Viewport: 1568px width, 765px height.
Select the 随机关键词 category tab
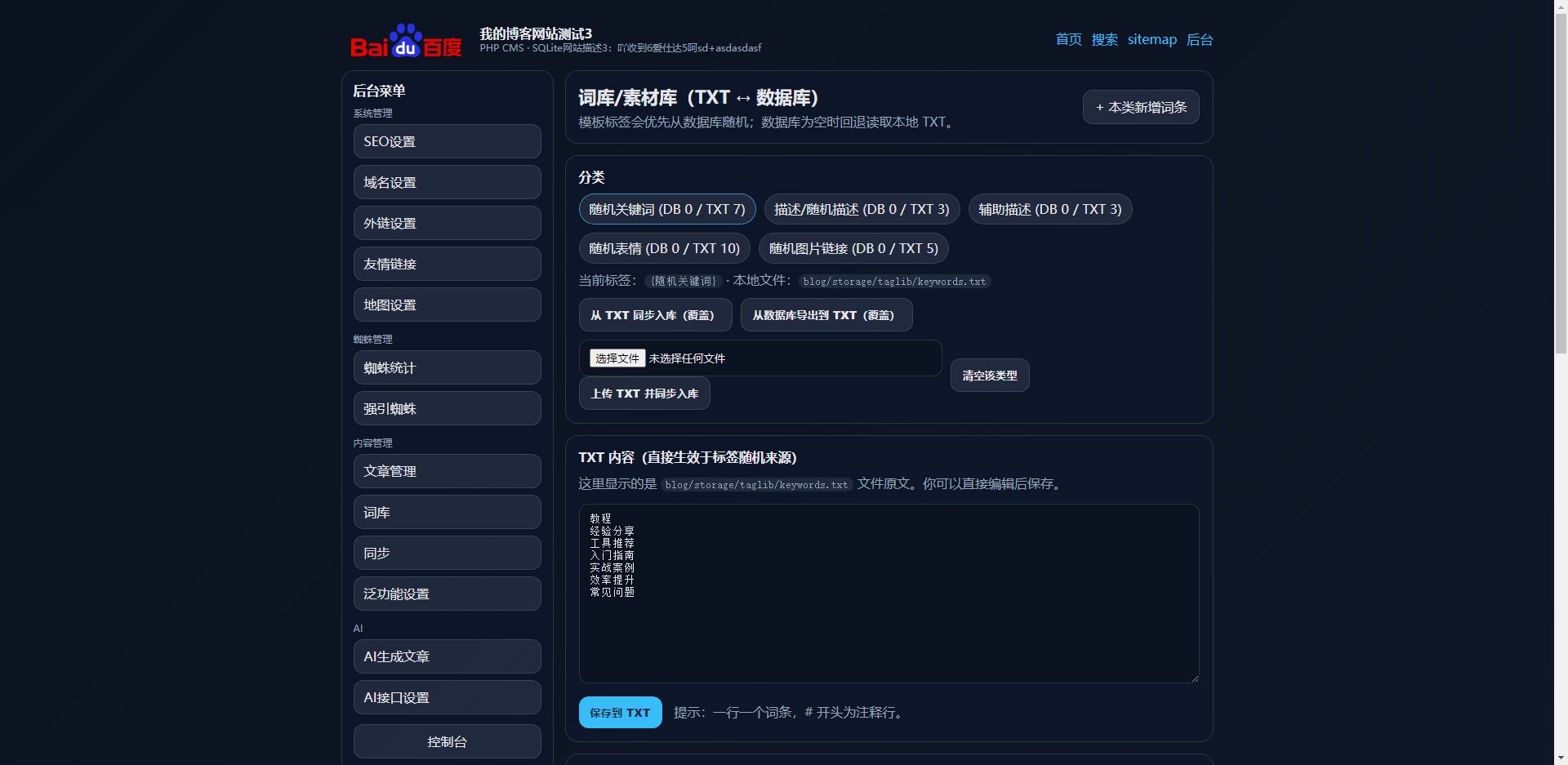point(666,209)
